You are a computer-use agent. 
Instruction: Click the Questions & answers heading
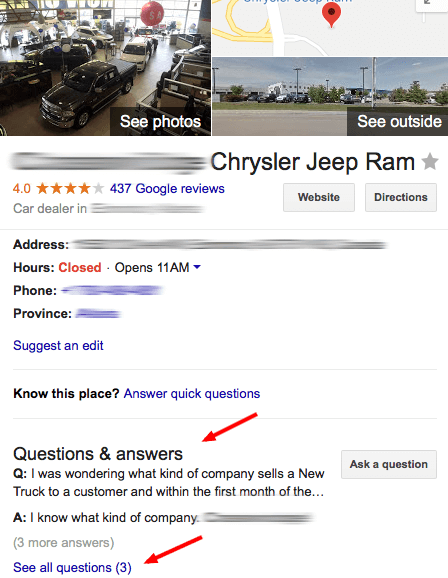(98, 454)
